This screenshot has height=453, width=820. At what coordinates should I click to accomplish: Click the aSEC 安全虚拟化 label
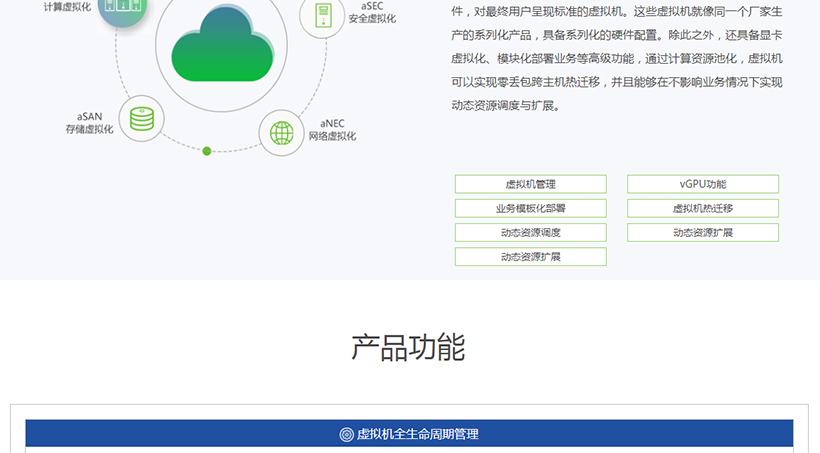pyautogui.click(x=372, y=12)
